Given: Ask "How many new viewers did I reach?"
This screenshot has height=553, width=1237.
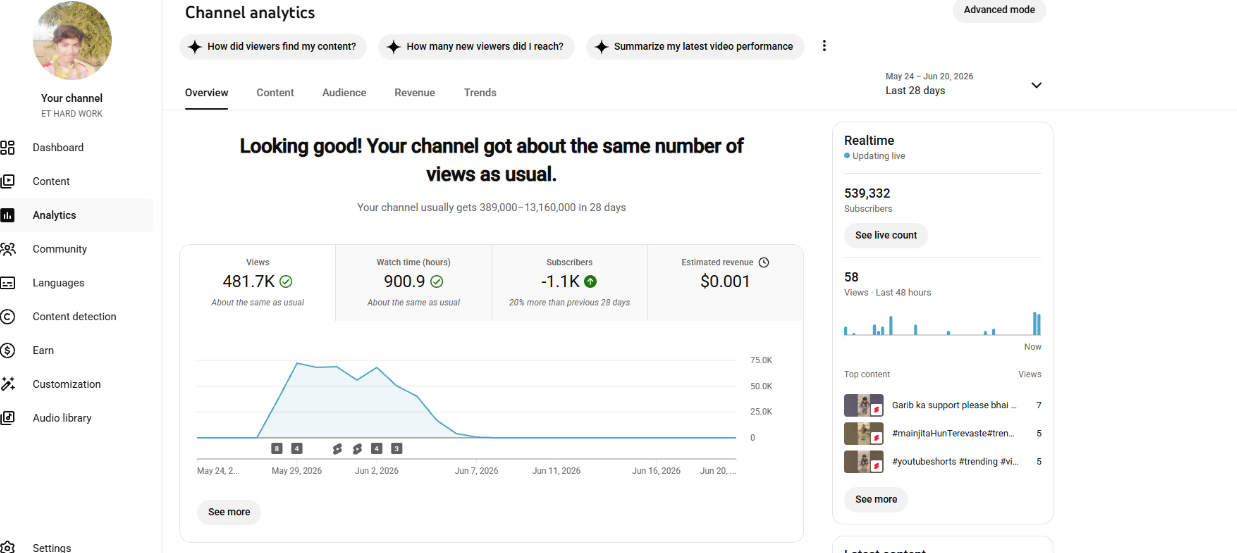Looking at the screenshot, I should coord(476,46).
